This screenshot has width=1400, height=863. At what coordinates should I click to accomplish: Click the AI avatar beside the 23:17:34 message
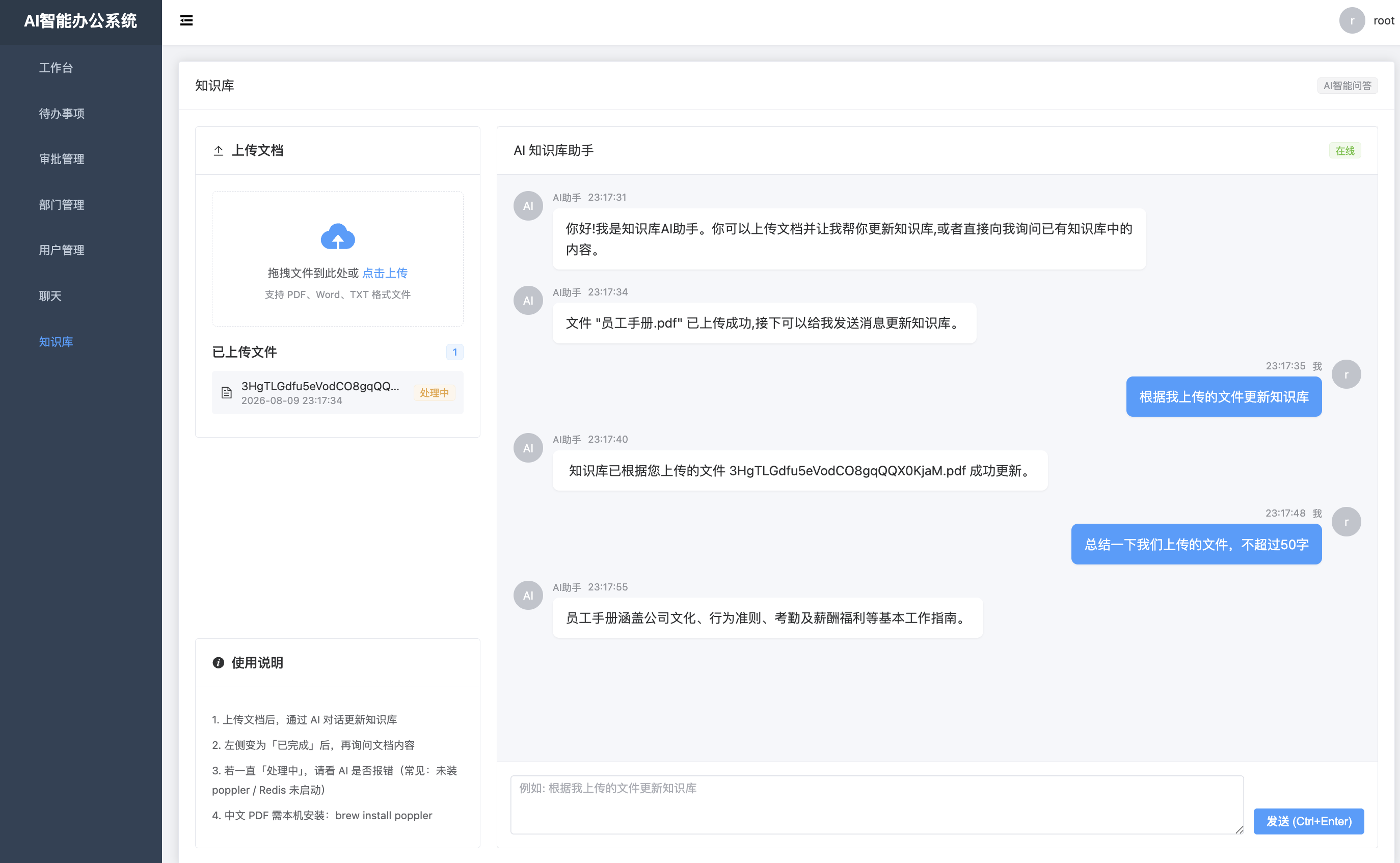[528, 300]
